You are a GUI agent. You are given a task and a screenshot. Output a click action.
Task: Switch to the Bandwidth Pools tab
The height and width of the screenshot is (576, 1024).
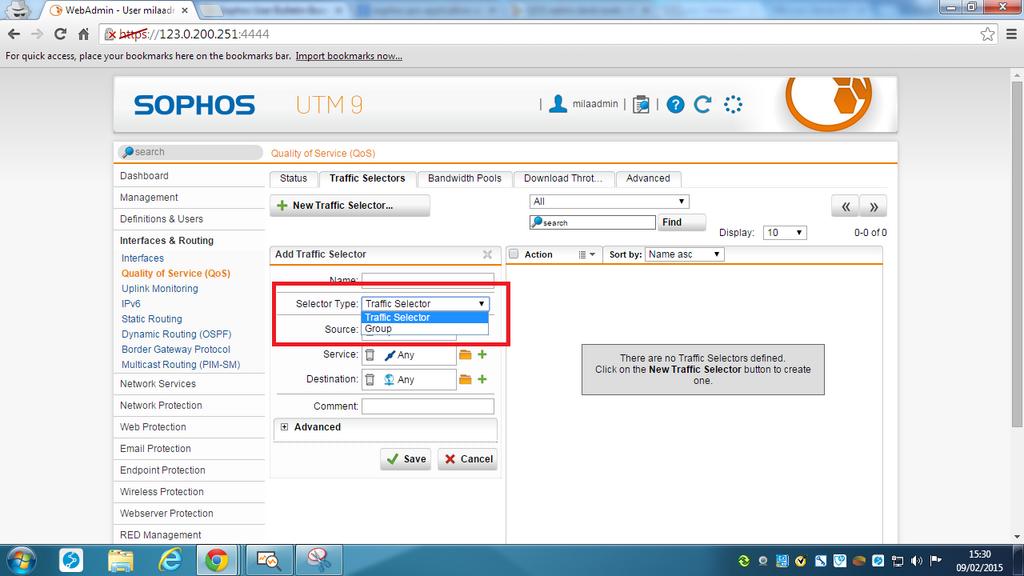coord(464,178)
